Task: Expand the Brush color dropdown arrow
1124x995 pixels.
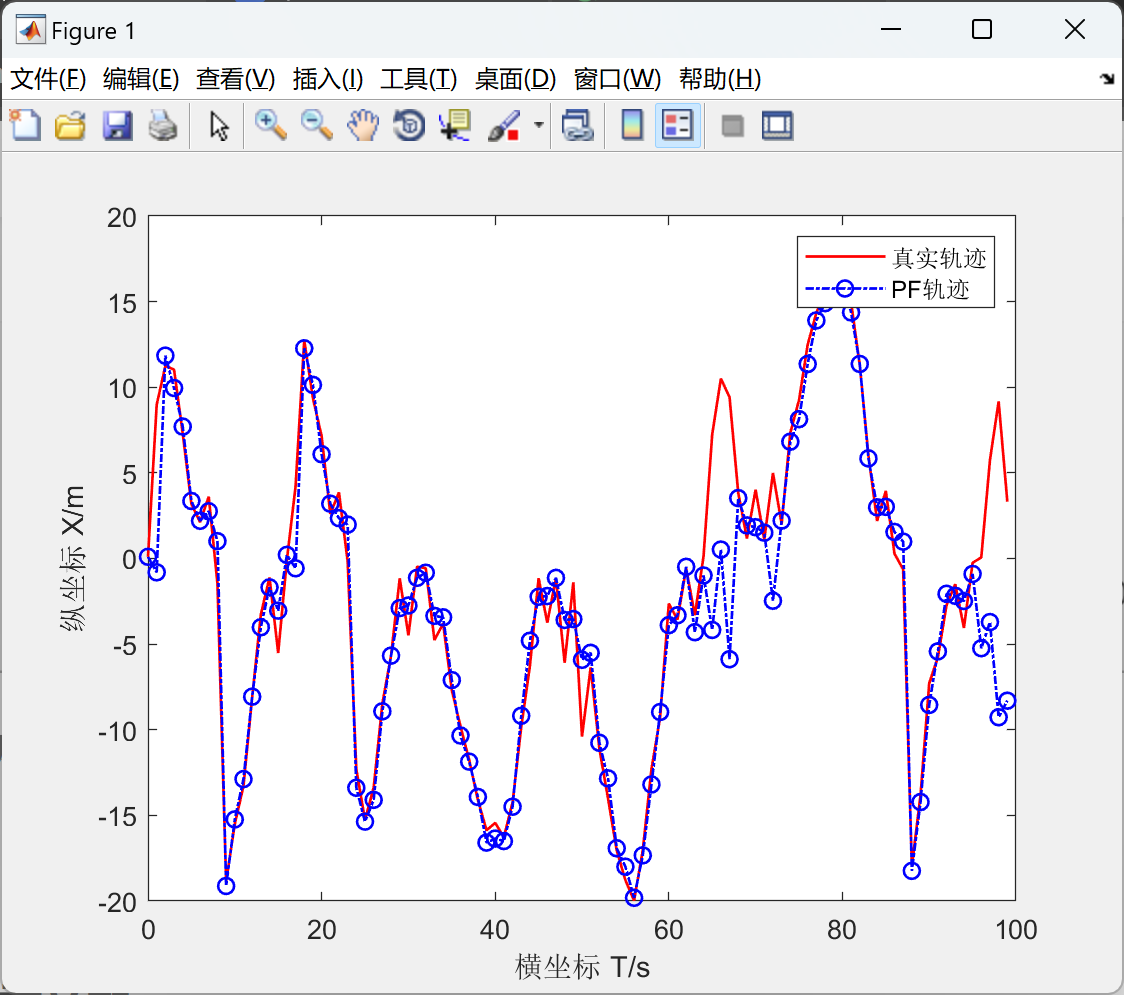Action: (x=539, y=125)
